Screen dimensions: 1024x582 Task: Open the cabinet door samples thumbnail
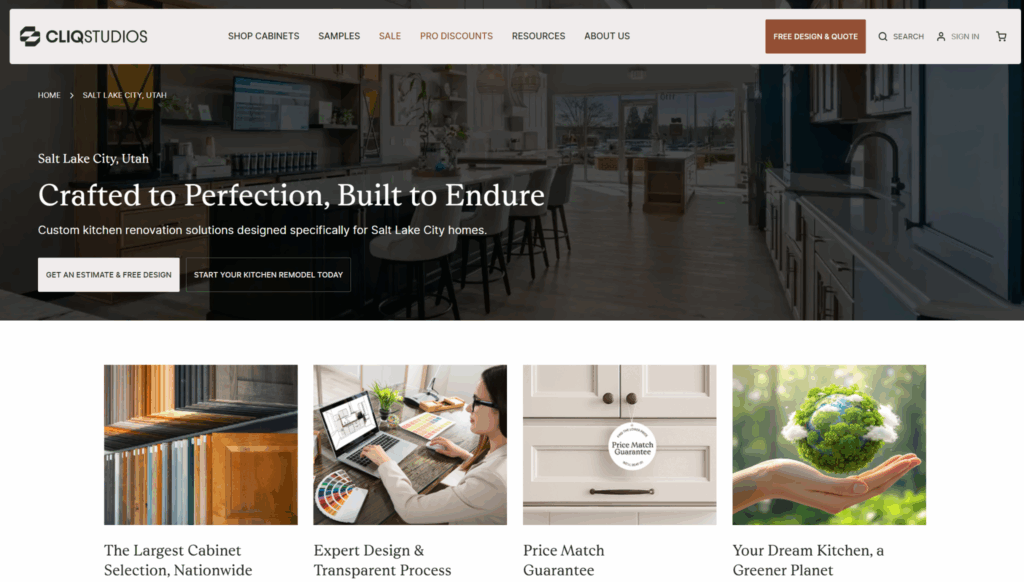tap(200, 445)
